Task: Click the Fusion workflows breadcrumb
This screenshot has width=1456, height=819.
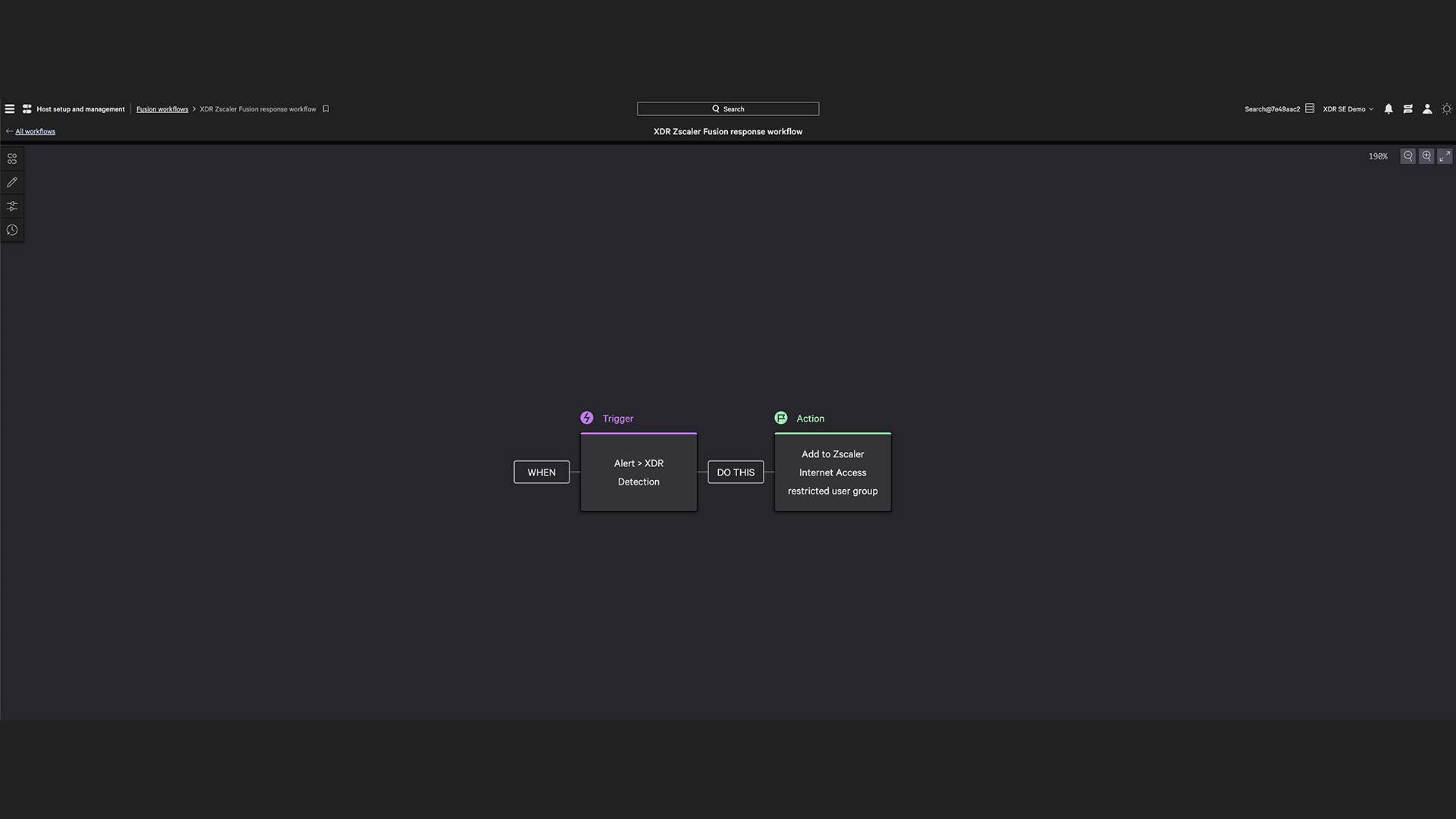Action: (x=162, y=109)
